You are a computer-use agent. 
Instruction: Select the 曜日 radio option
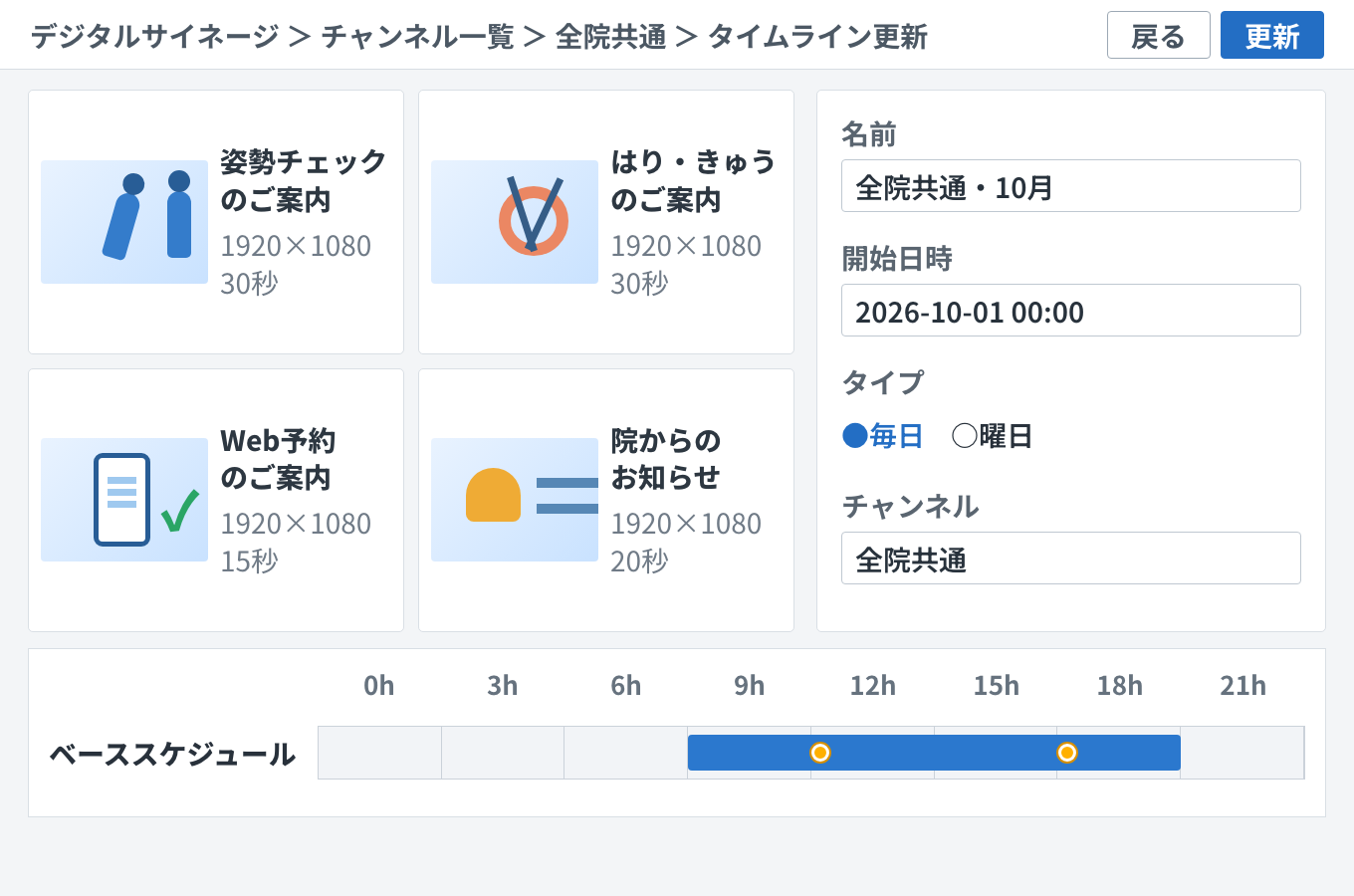[x=993, y=436]
